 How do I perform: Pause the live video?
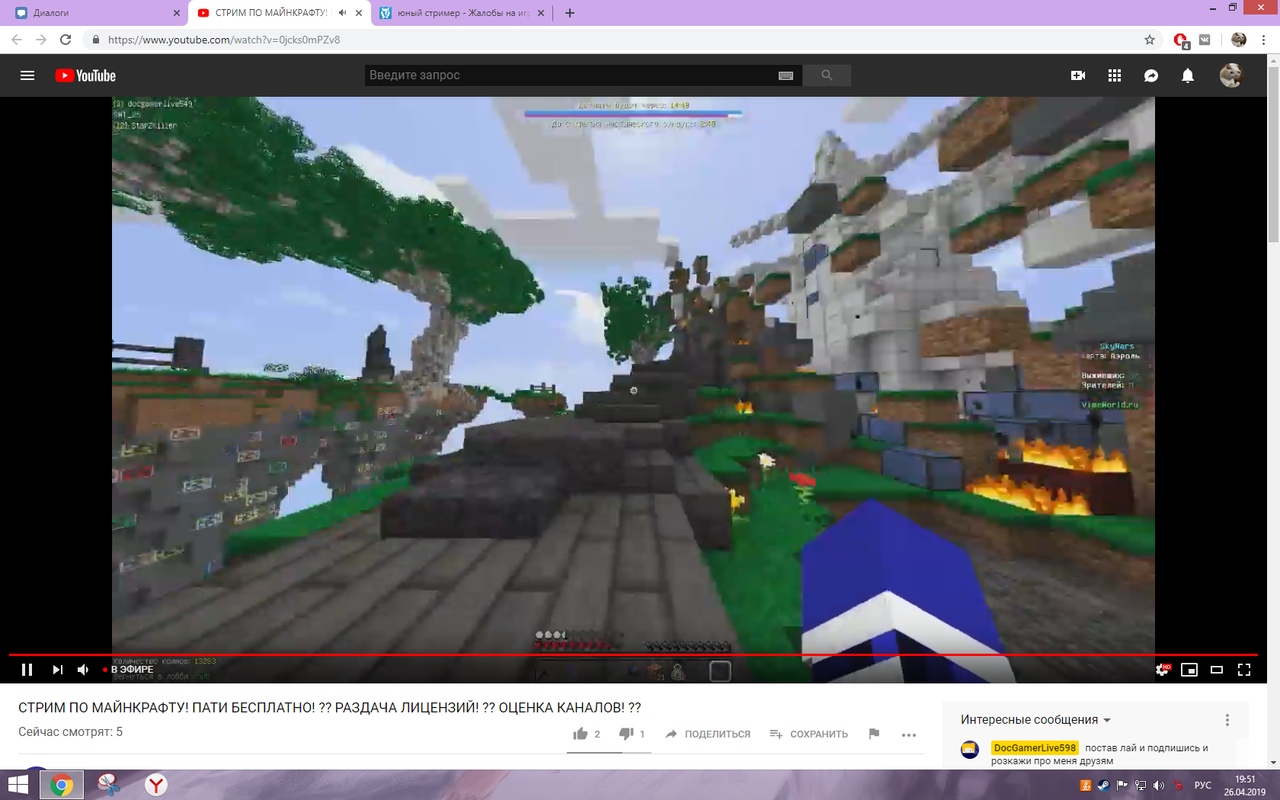[27, 670]
